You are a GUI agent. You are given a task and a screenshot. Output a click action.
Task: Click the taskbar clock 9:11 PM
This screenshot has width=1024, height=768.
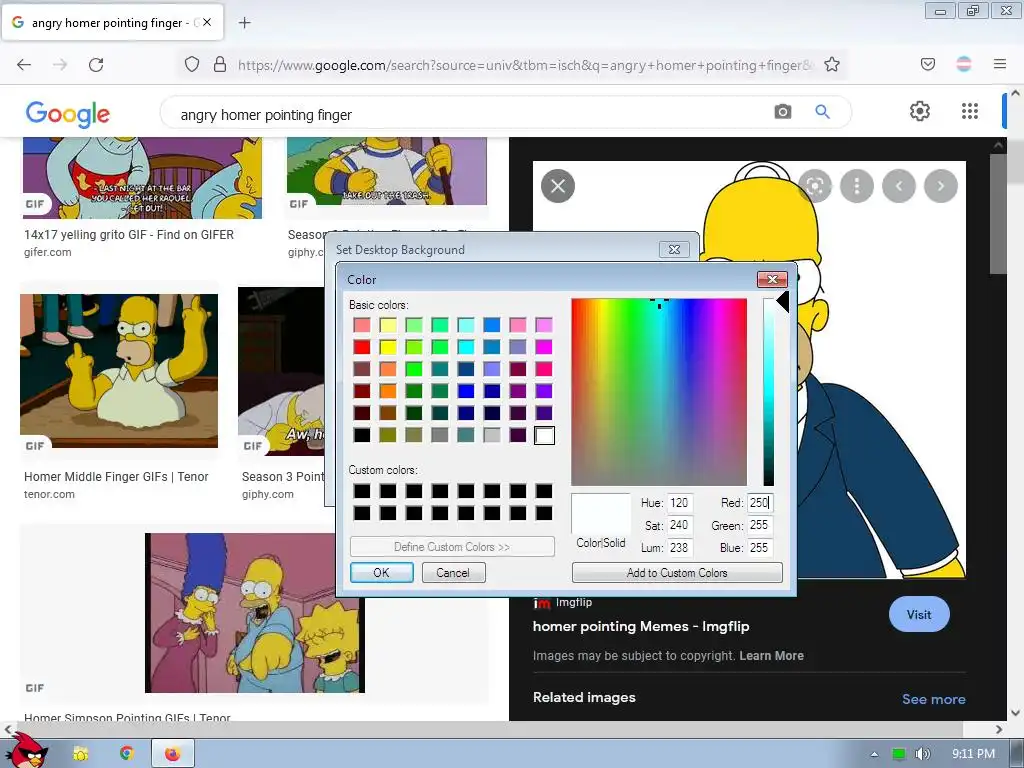click(973, 754)
